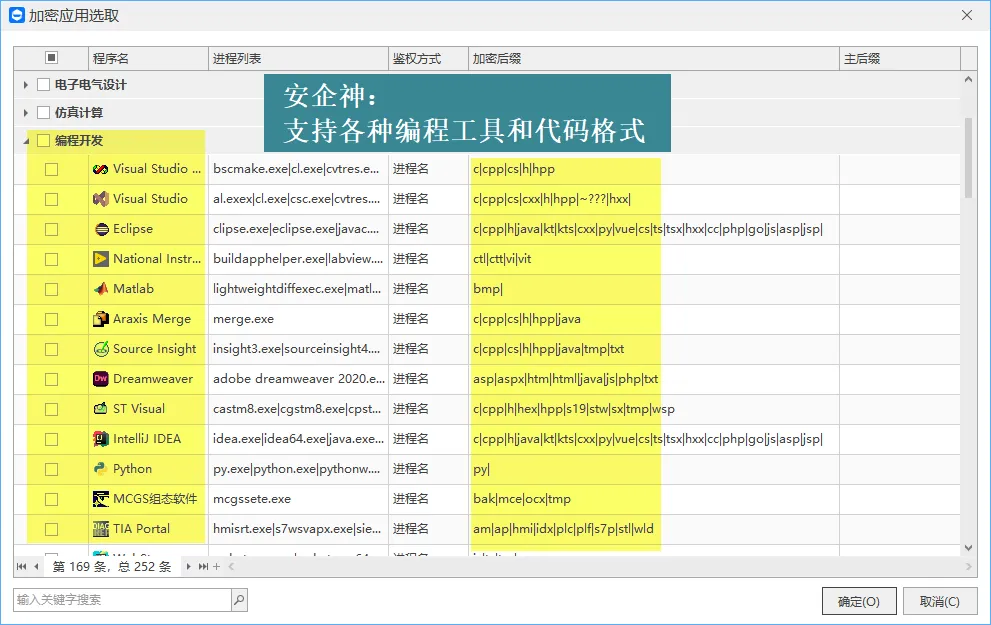991x625 pixels.
Task: Click the 加密后缀 column header
Action: (x=654, y=58)
